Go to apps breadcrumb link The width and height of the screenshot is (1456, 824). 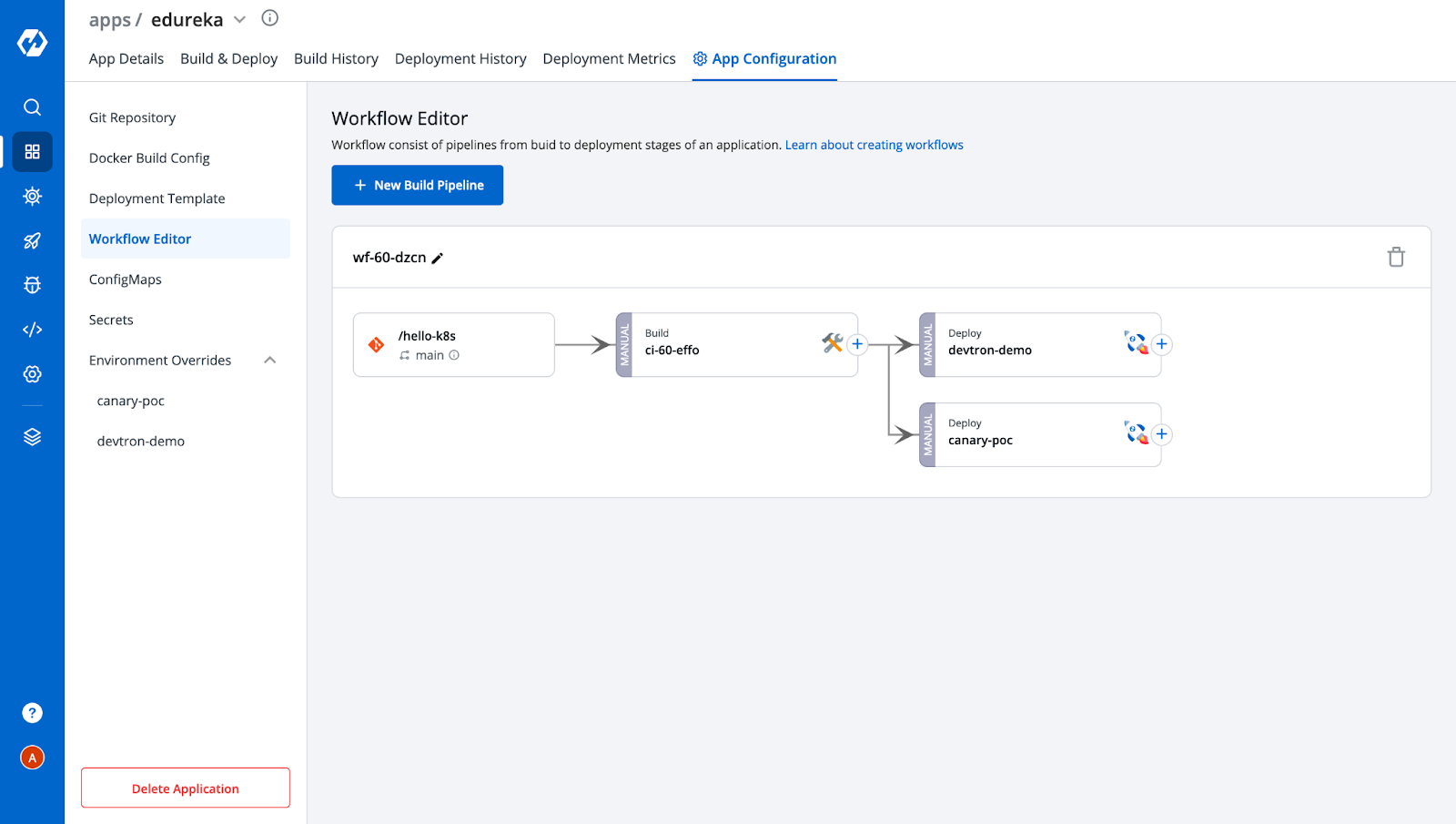click(110, 20)
